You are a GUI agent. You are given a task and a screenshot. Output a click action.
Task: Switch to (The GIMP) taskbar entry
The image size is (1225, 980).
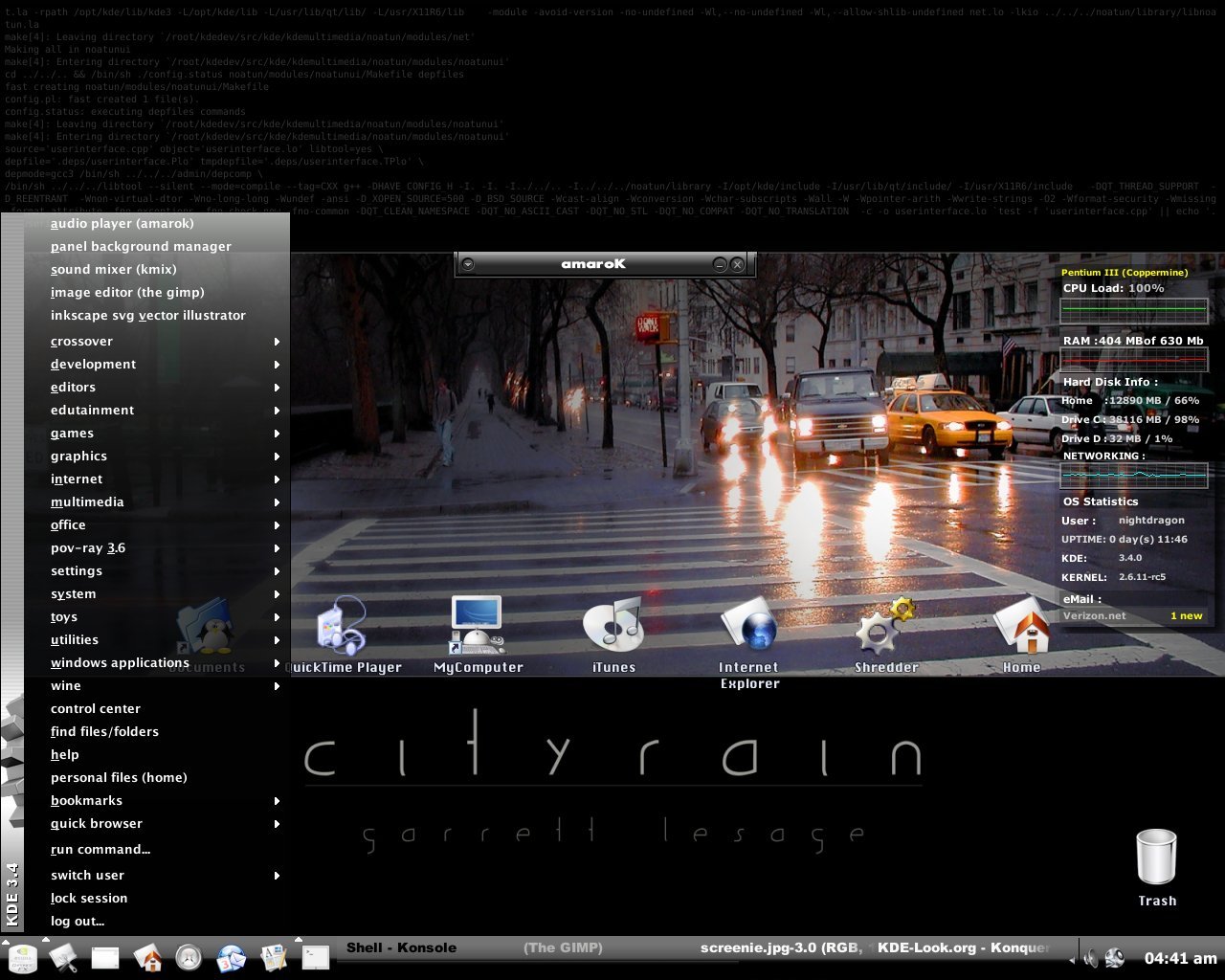tap(605, 948)
